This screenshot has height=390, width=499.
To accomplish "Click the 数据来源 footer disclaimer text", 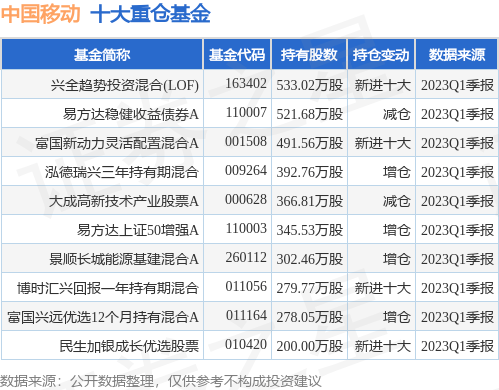I will click(161, 381).
